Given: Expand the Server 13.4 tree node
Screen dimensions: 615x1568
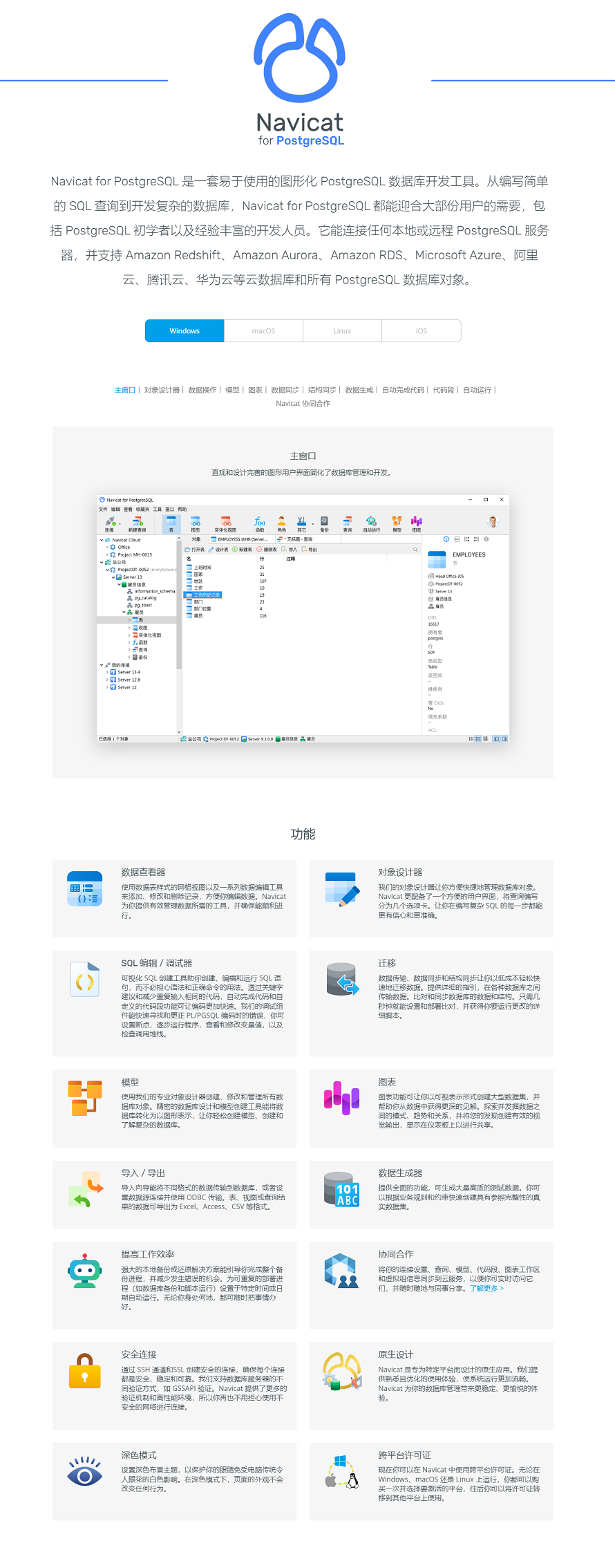Looking at the screenshot, I should pos(107,672).
